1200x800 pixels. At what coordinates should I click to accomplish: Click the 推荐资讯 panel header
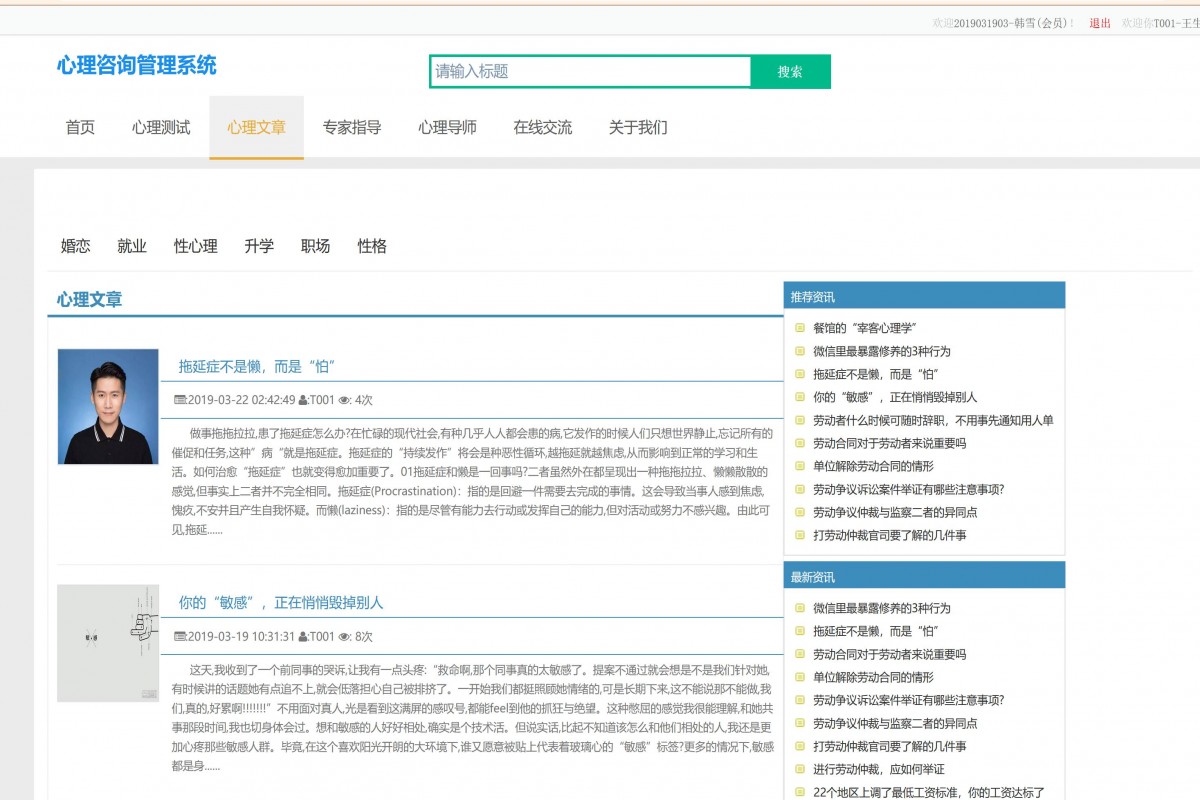coord(924,294)
